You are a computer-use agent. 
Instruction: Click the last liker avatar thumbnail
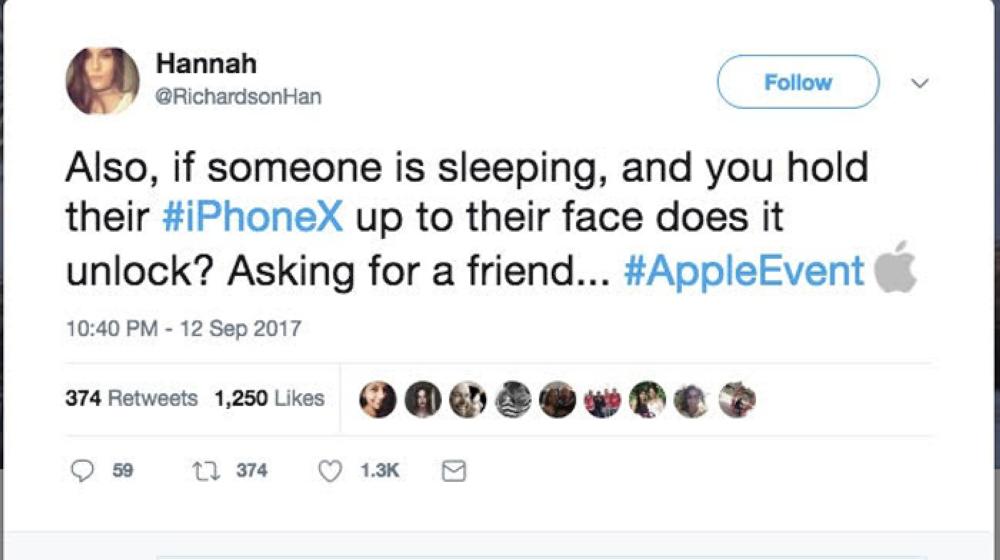(736, 399)
